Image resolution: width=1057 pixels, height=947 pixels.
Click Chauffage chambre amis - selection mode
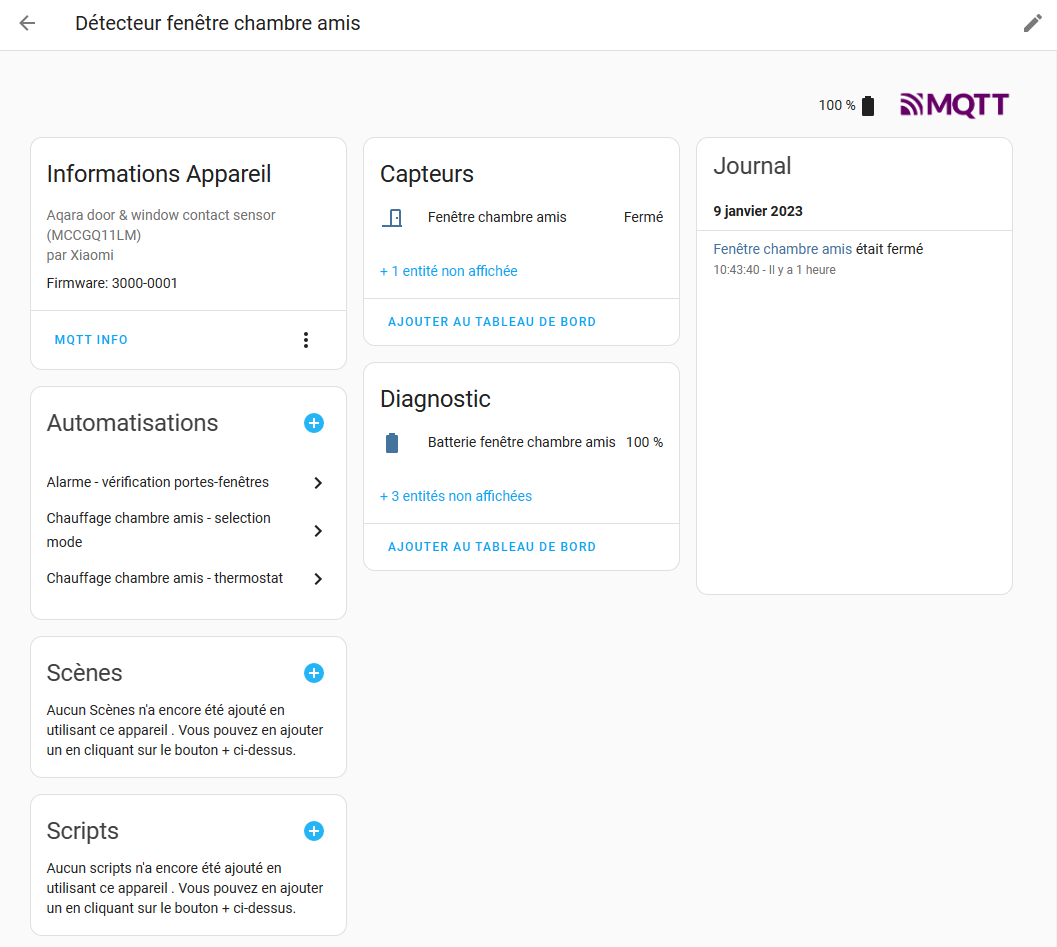(158, 530)
